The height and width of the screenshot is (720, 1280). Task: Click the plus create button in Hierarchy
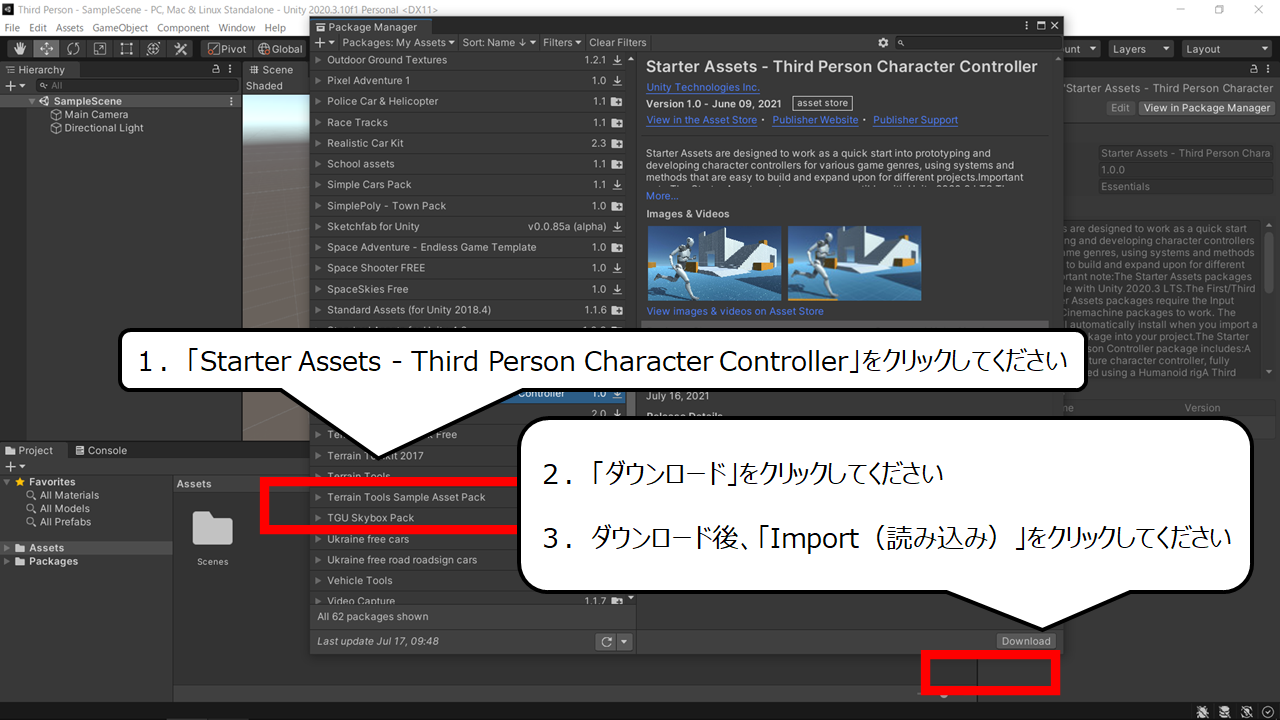pos(14,86)
